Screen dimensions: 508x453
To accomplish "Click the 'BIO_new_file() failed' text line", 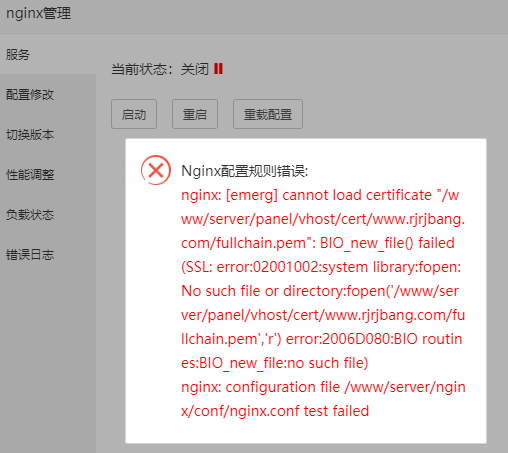I will 318,243.
